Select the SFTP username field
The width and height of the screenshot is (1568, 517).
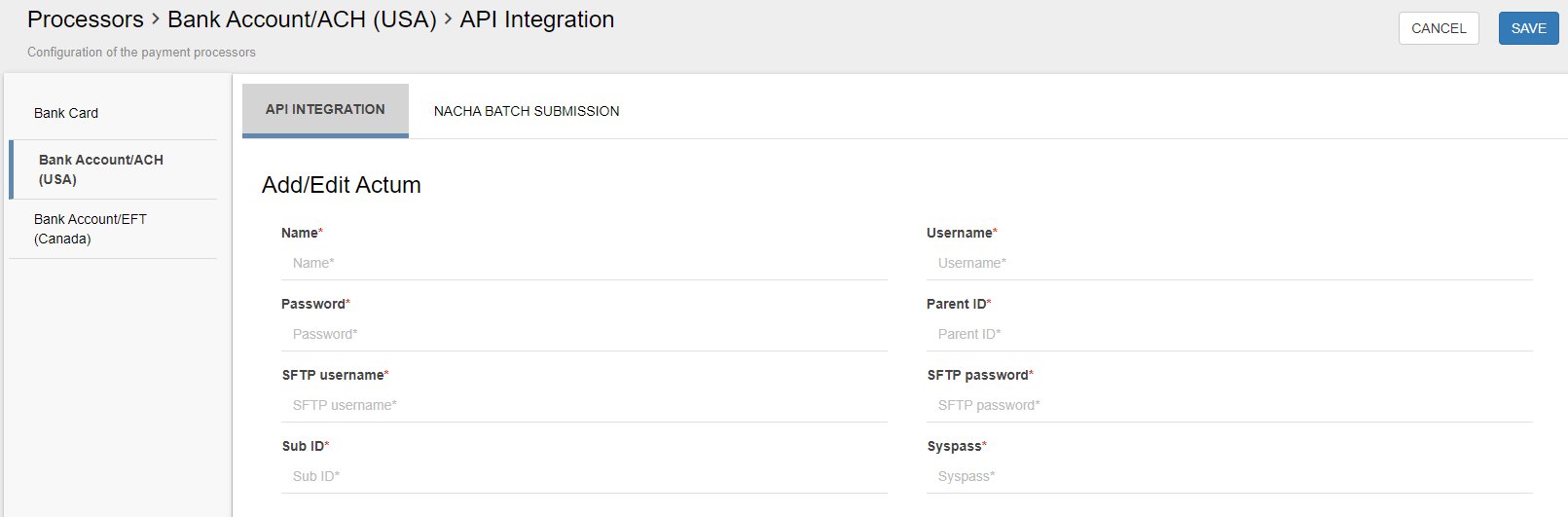click(x=584, y=405)
